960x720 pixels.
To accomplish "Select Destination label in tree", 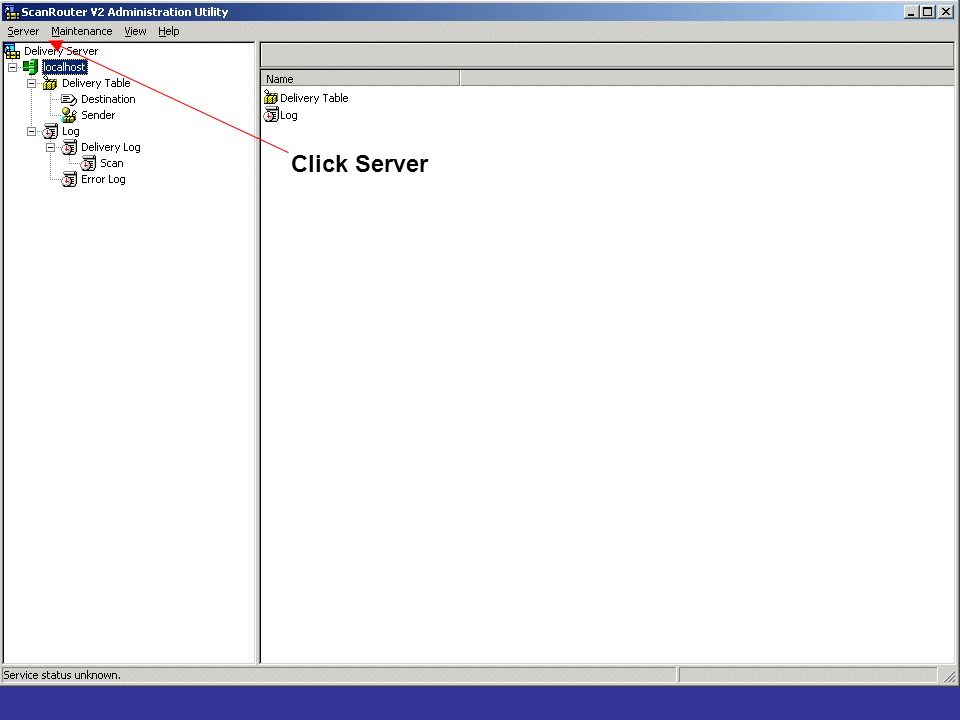I will click(x=108, y=99).
